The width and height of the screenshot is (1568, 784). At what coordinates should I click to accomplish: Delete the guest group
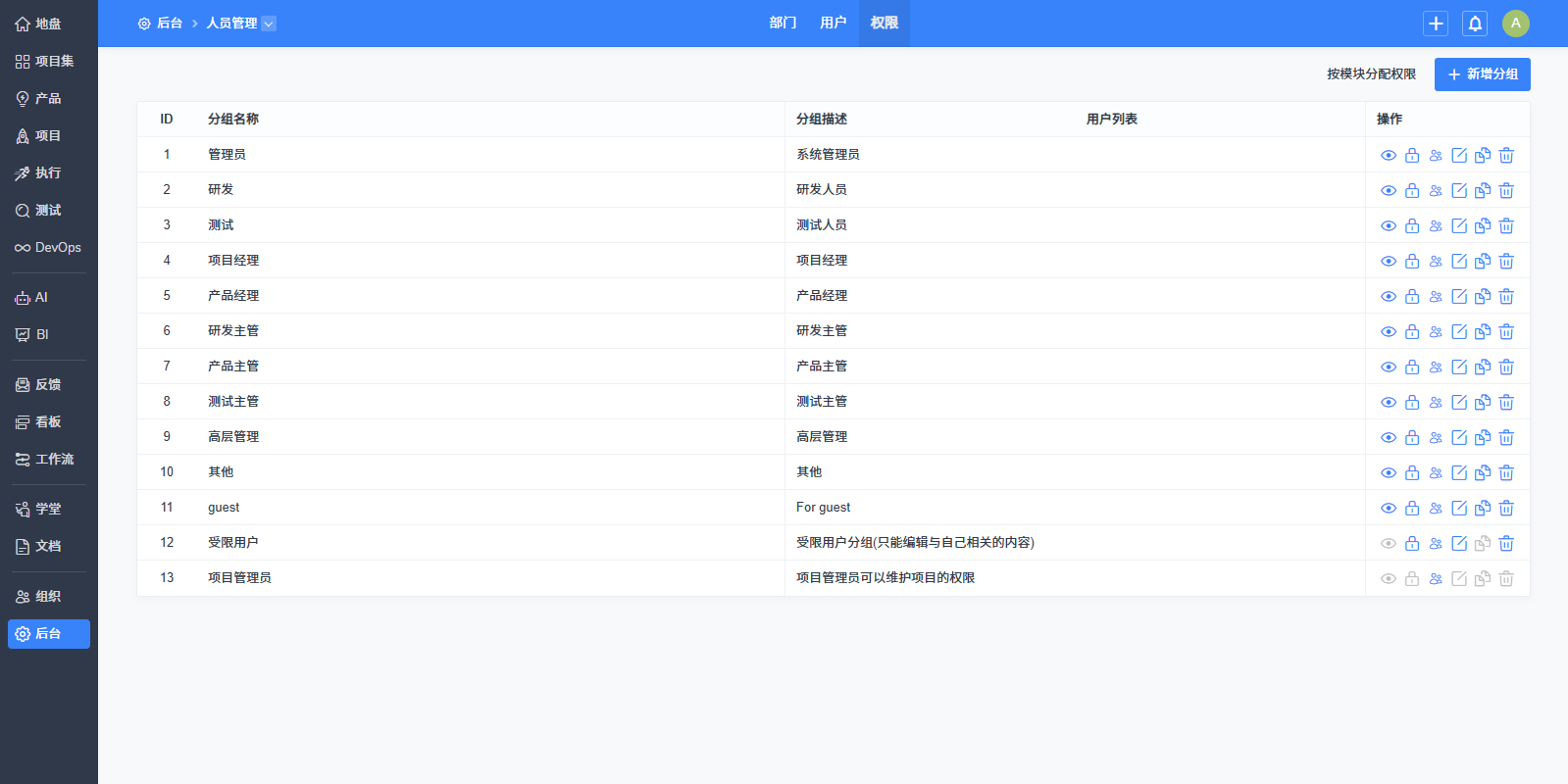pos(1506,508)
